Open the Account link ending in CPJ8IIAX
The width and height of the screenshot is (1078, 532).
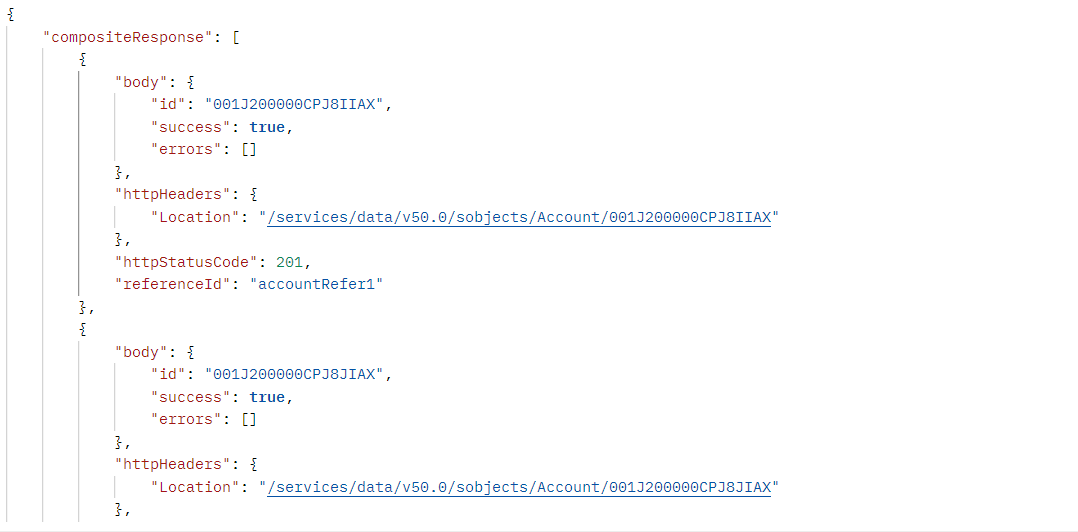(520, 217)
